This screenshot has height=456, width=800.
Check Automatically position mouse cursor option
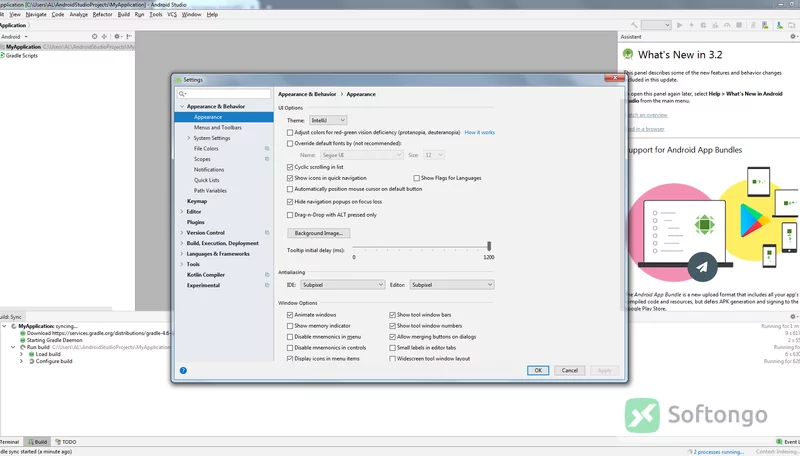(290, 189)
